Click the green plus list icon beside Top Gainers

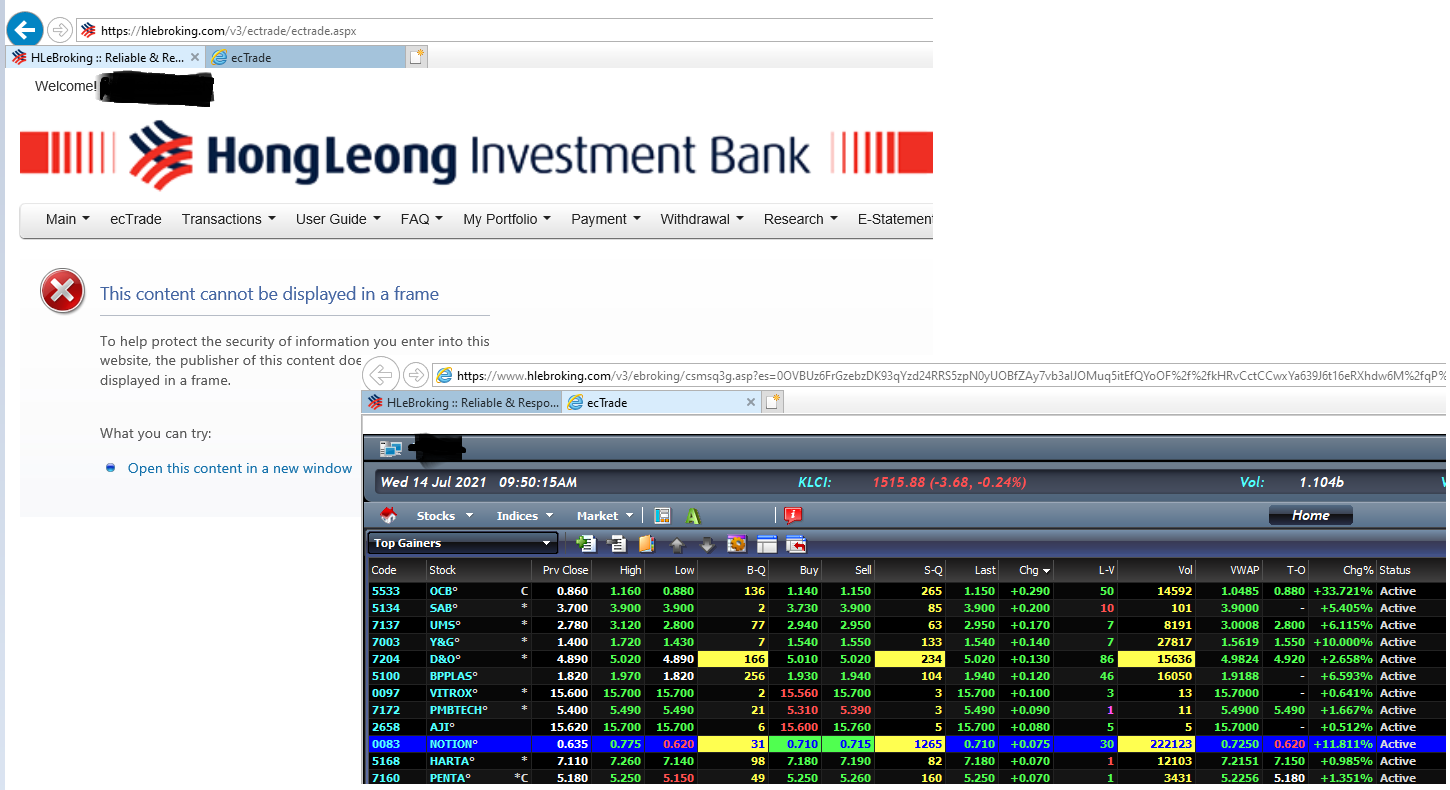click(x=586, y=544)
